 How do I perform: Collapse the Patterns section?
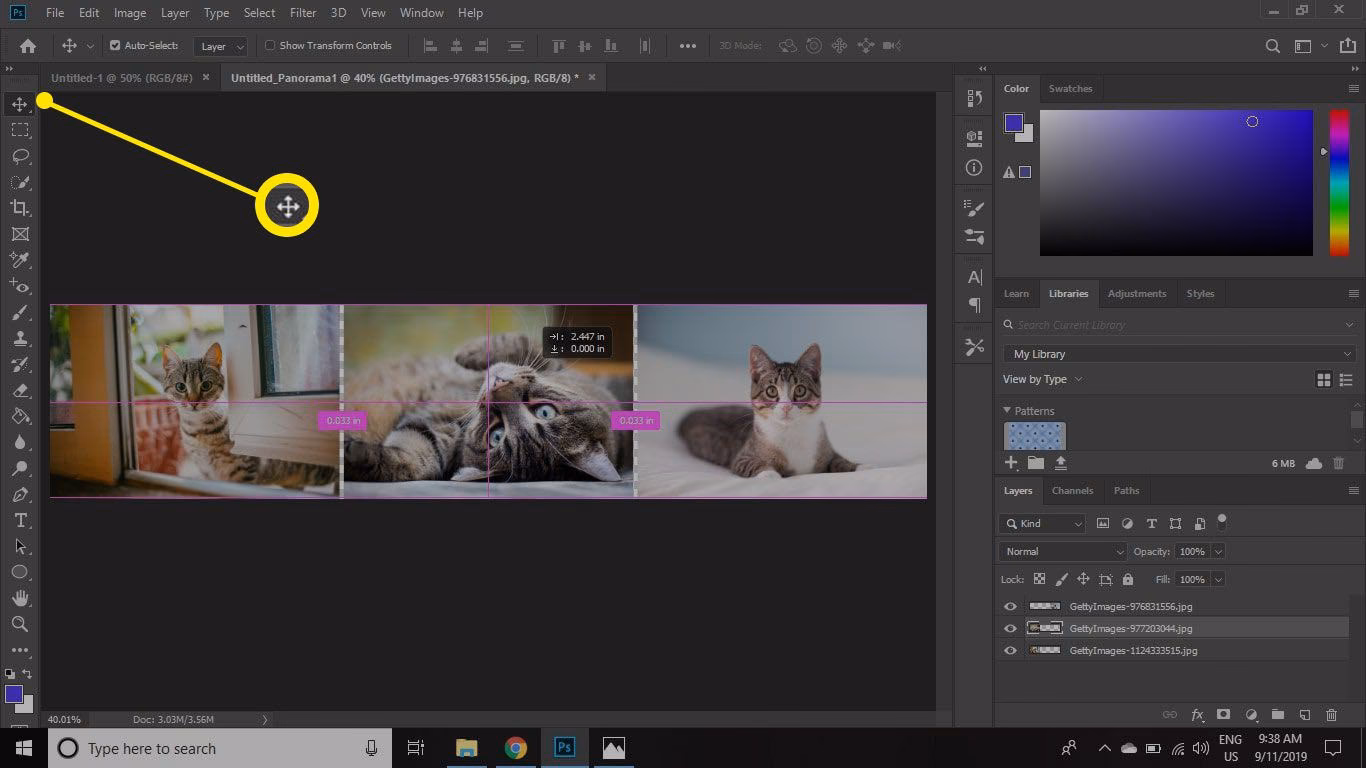point(1007,410)
